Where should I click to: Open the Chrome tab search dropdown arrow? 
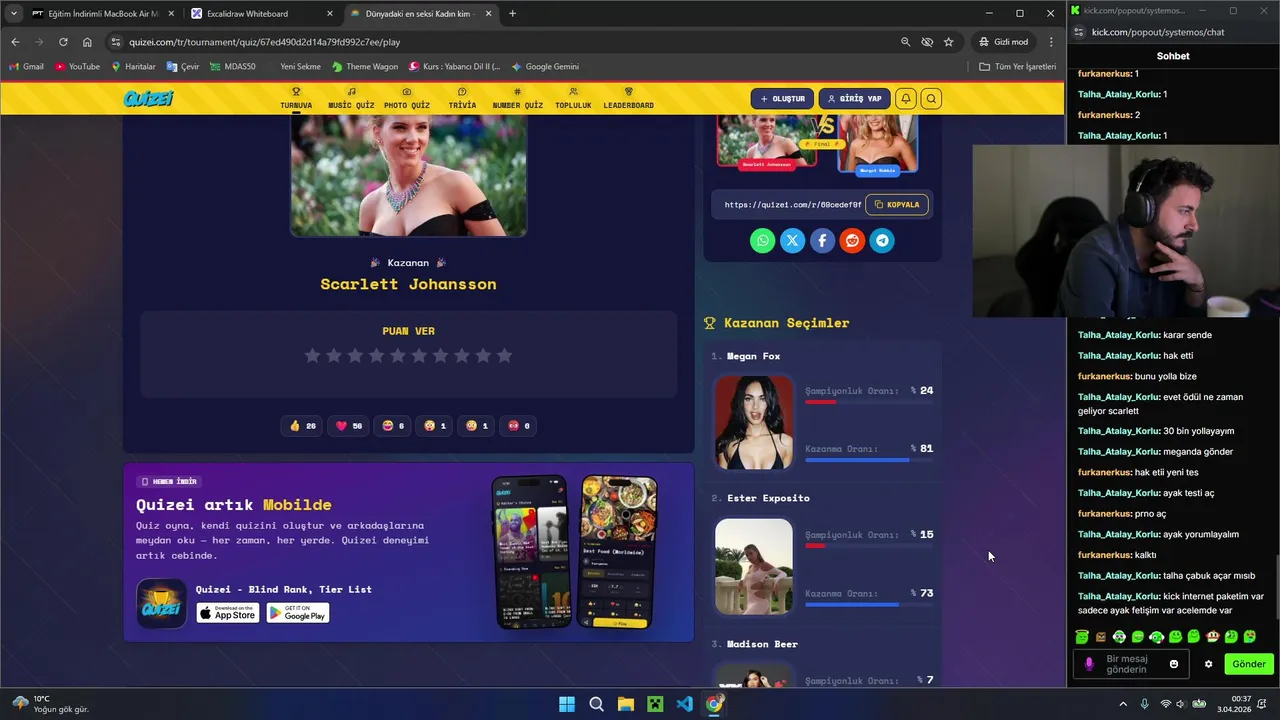[13, 14]
